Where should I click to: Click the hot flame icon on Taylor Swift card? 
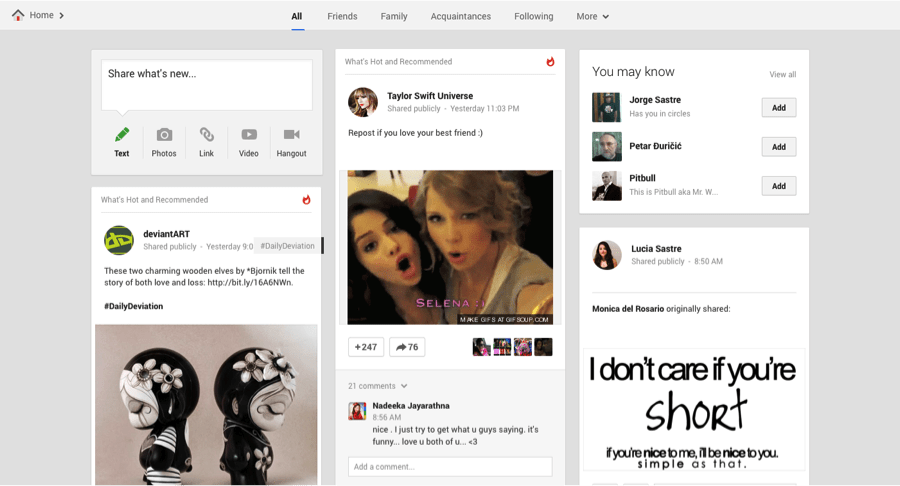[x=550, y=61]
